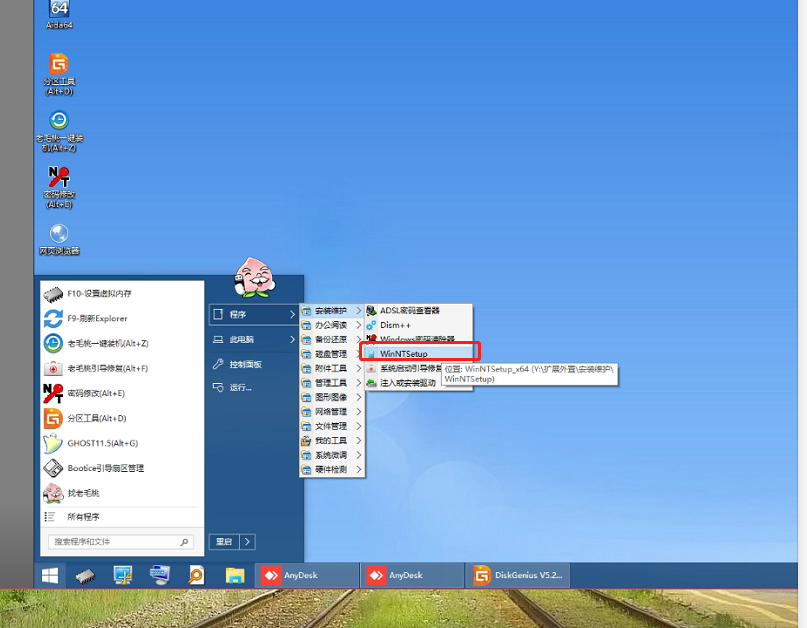Open the 网页浏览器 desktop shortcut
Image resolution: width=807 pixels, height=628 pixels.
pos(59,240)
